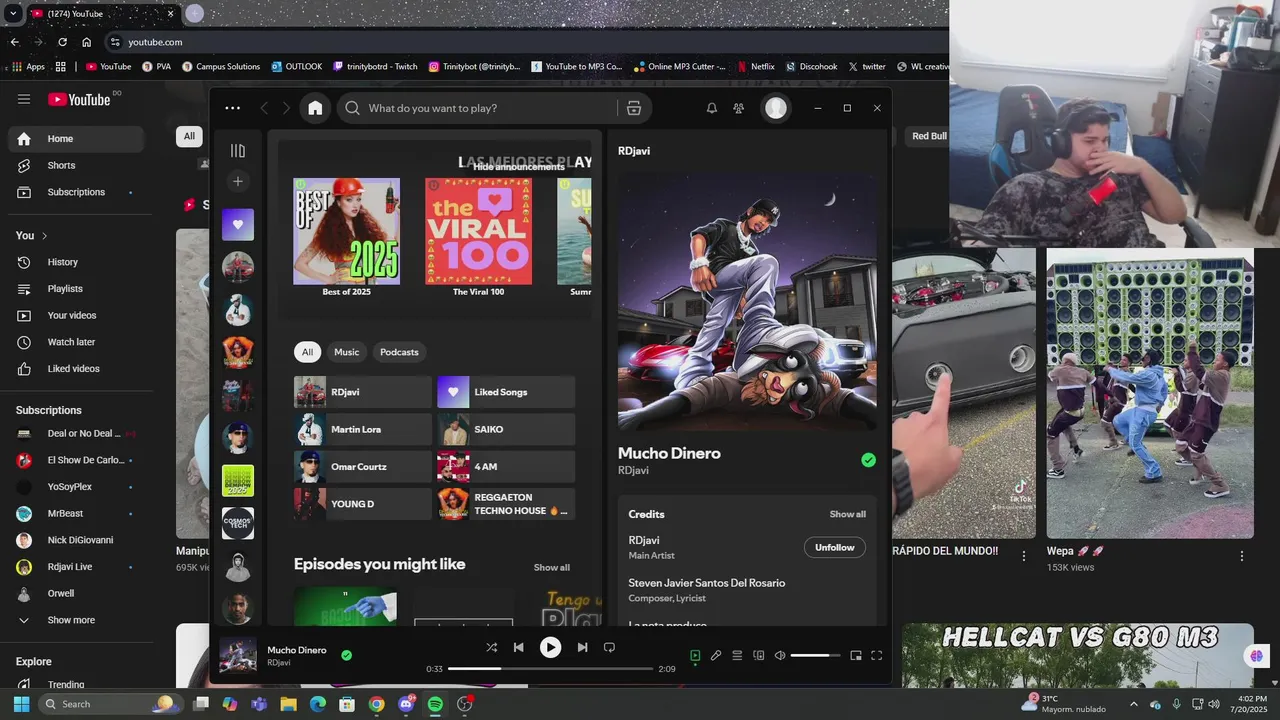Toggle green saved checkmark beside Mucho Dinero title

868,460
